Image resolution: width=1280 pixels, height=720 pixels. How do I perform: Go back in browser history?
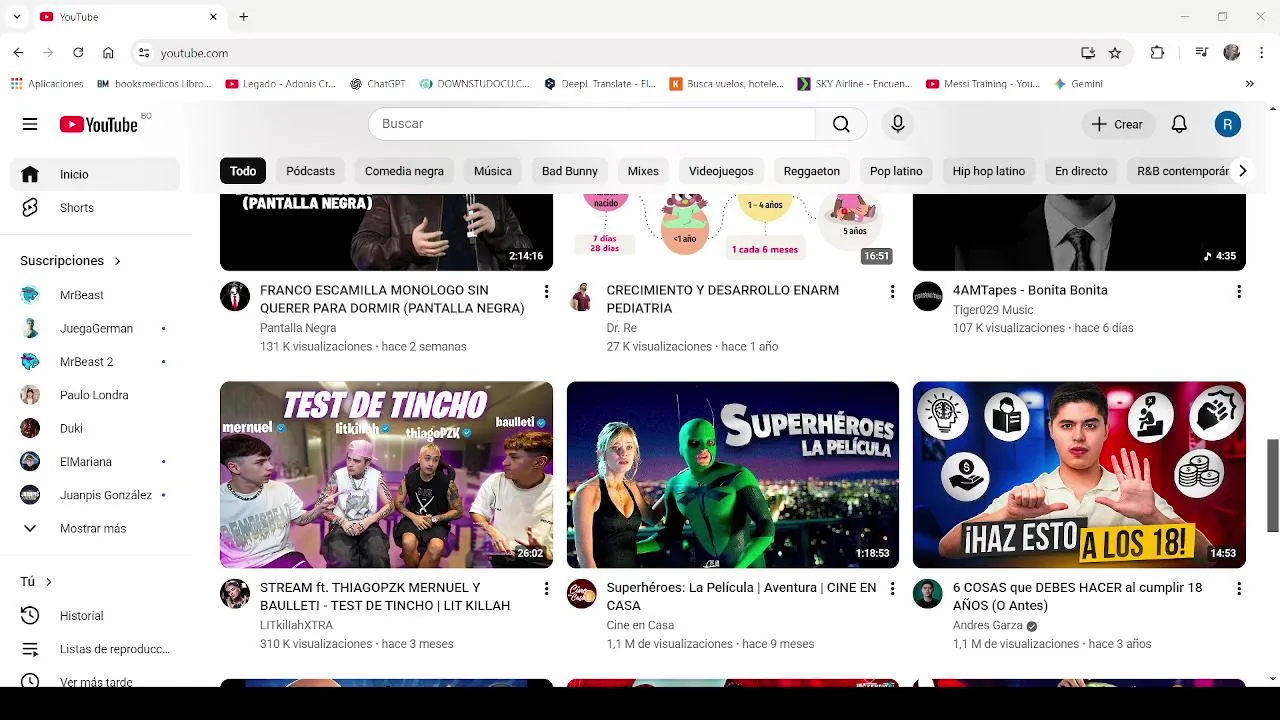(18, 53)
